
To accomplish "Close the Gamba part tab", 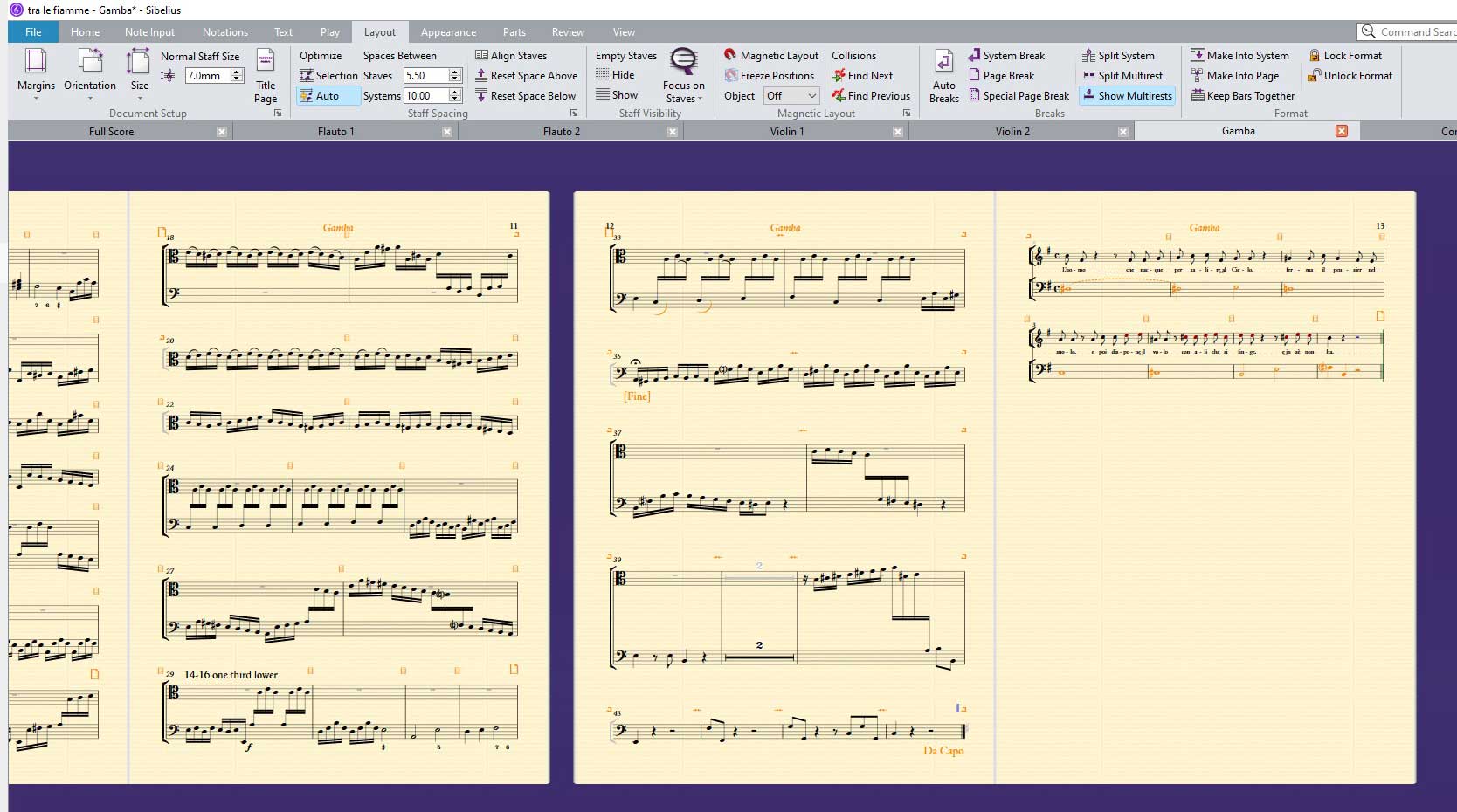I will click(1342, 131).
